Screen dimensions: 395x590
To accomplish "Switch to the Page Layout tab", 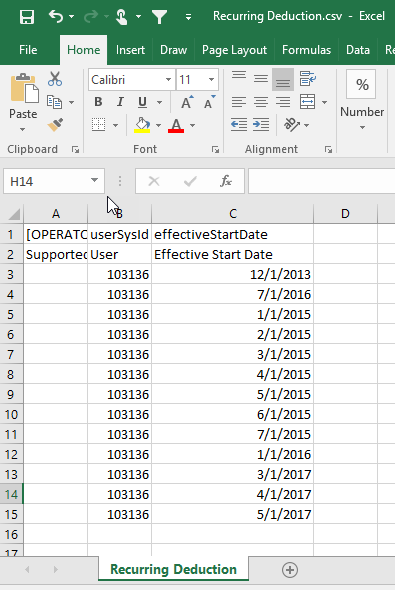I will [234, 50].
